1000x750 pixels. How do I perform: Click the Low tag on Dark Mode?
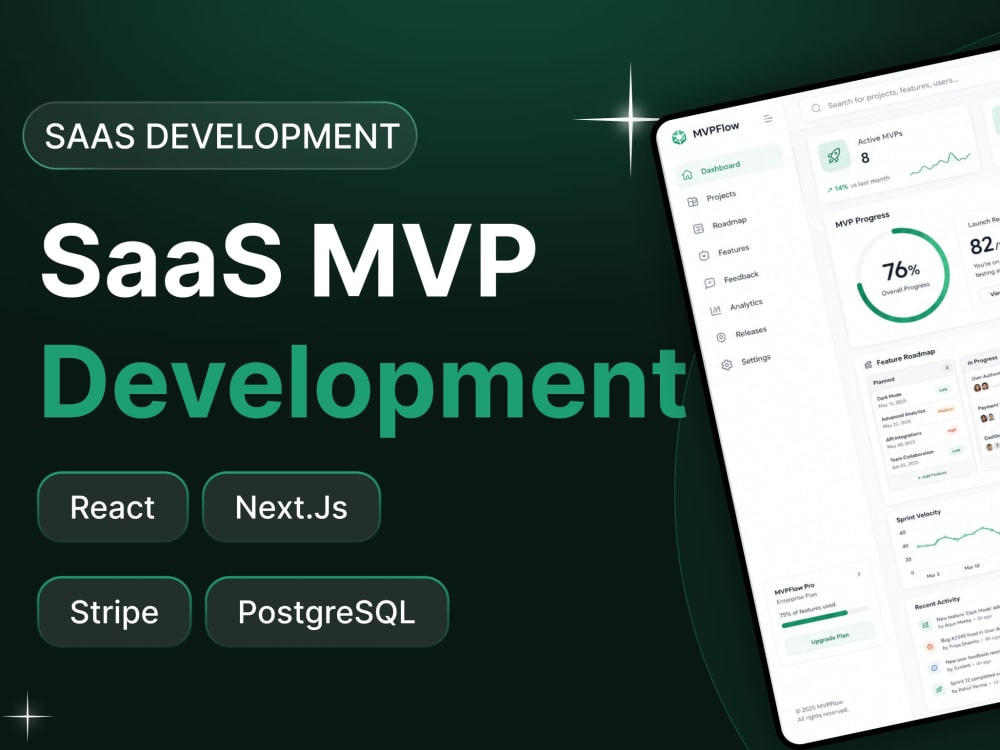(x=943, y=390)
